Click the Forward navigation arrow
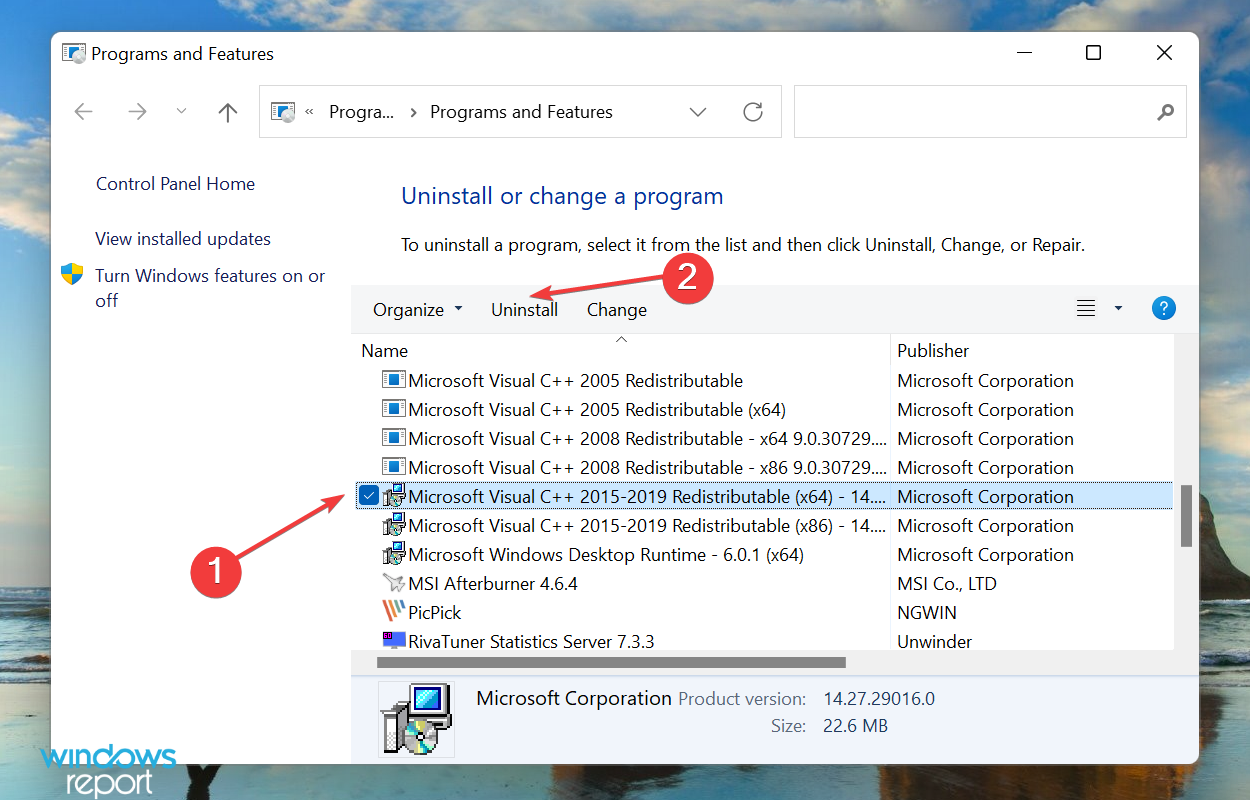This screenshot has height=800, width=1250. 137,112
